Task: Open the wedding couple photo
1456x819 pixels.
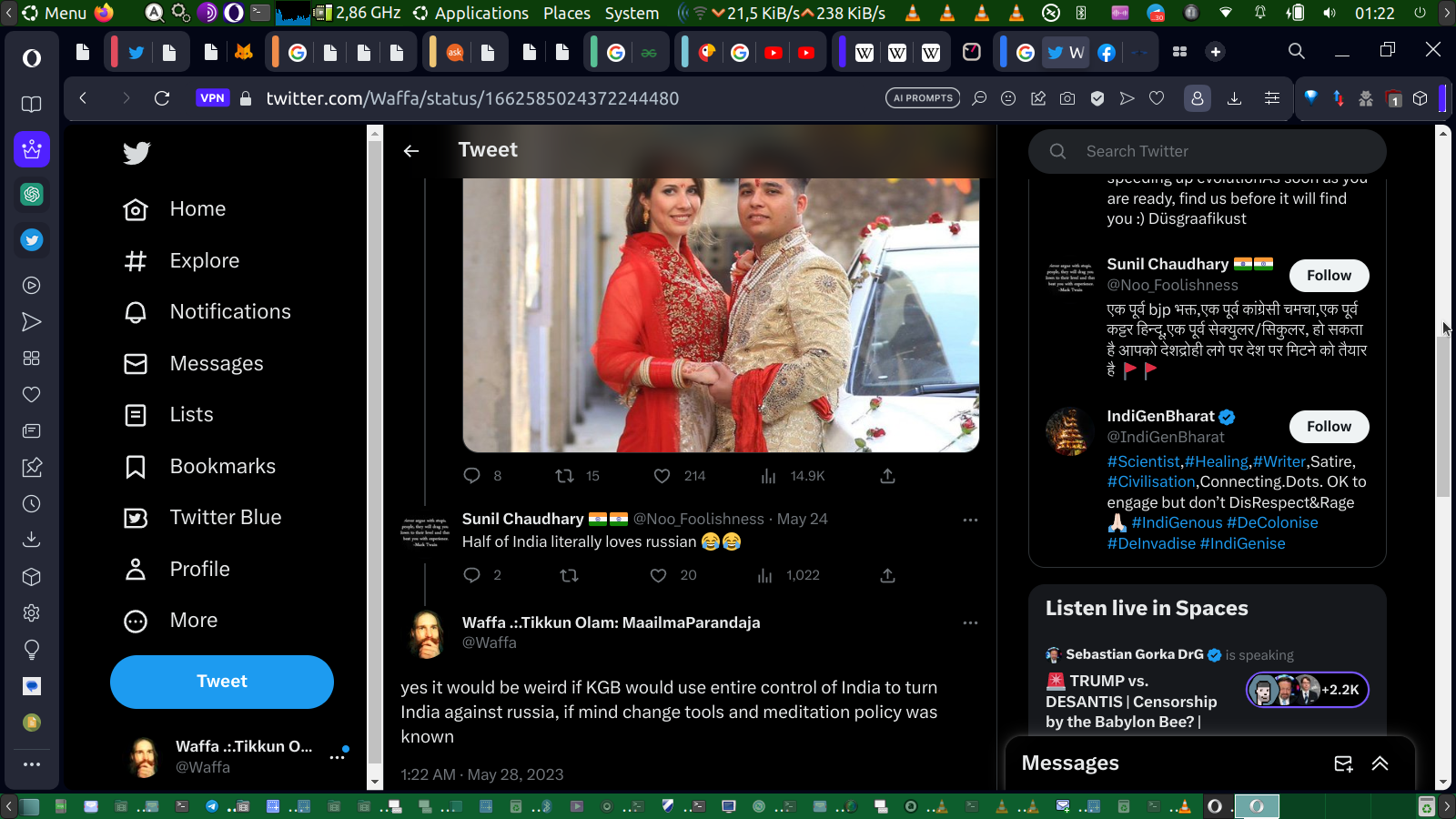Action: [x=721, y=314]
